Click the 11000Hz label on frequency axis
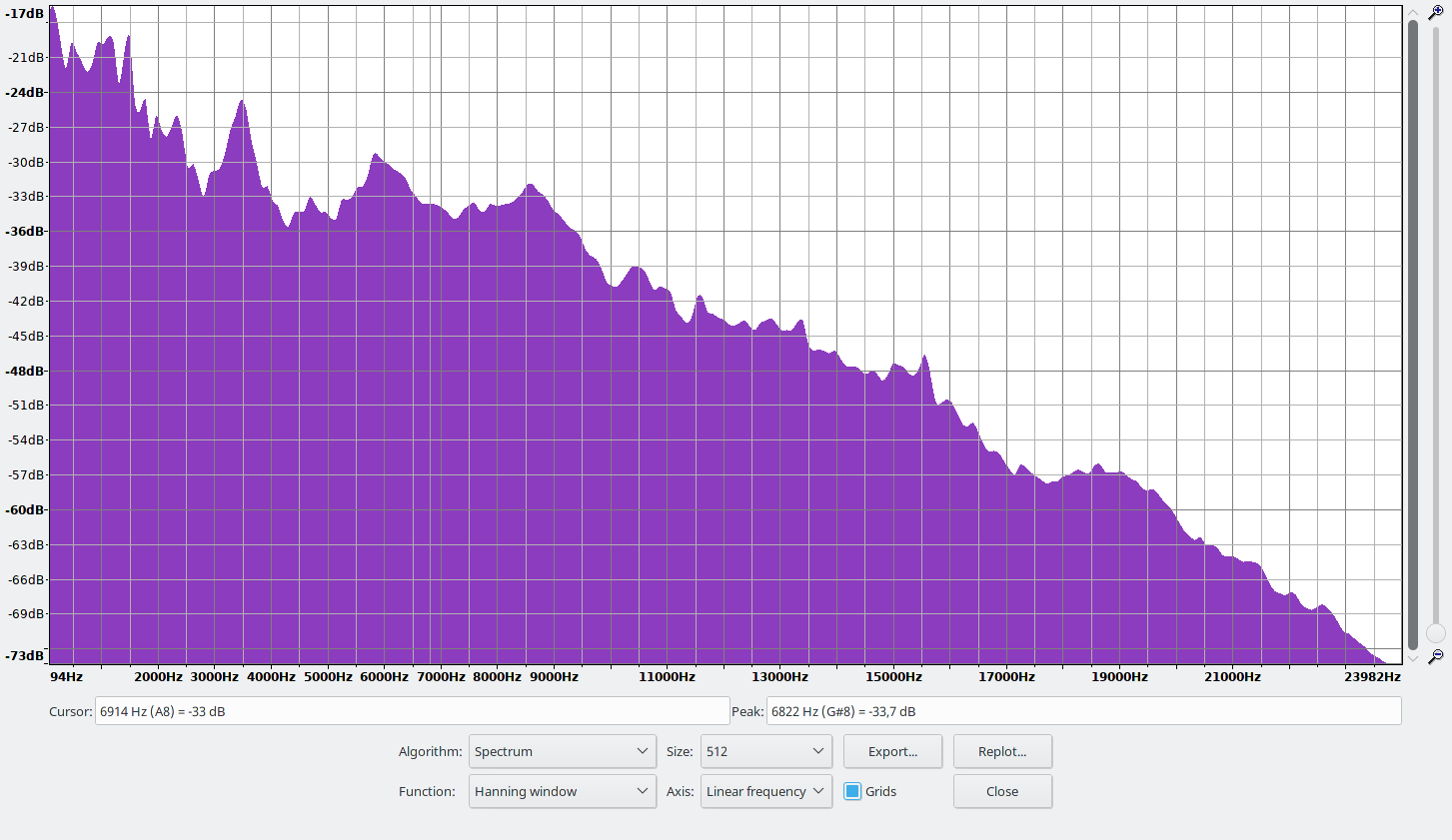1452x840 pixels. 668,676
